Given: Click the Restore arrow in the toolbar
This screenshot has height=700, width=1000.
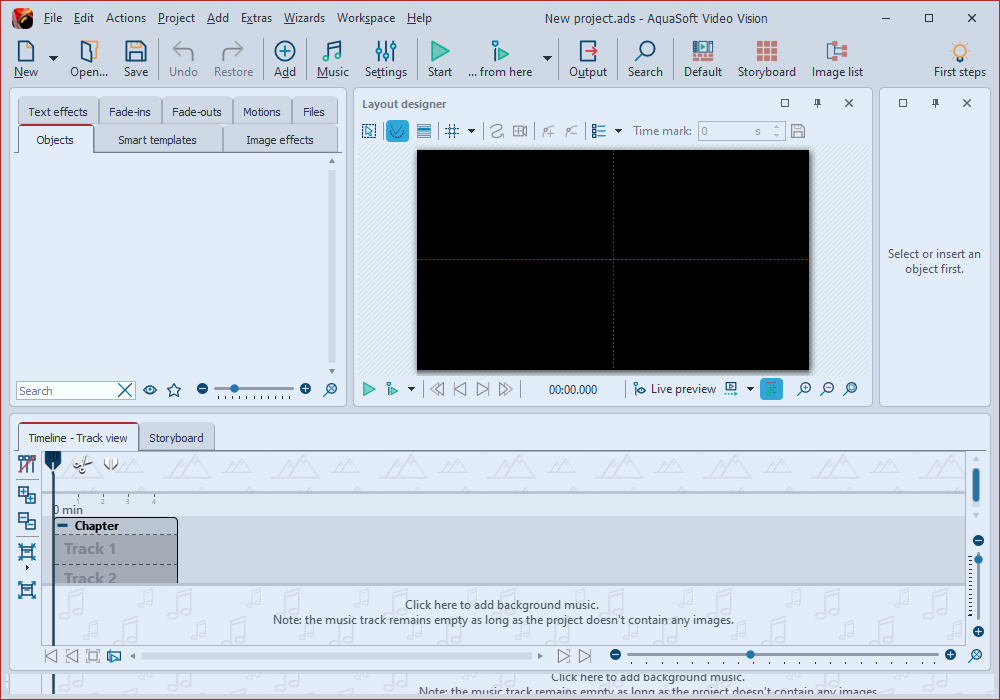Looking at the screenshot, I should (x=233, y=58).
